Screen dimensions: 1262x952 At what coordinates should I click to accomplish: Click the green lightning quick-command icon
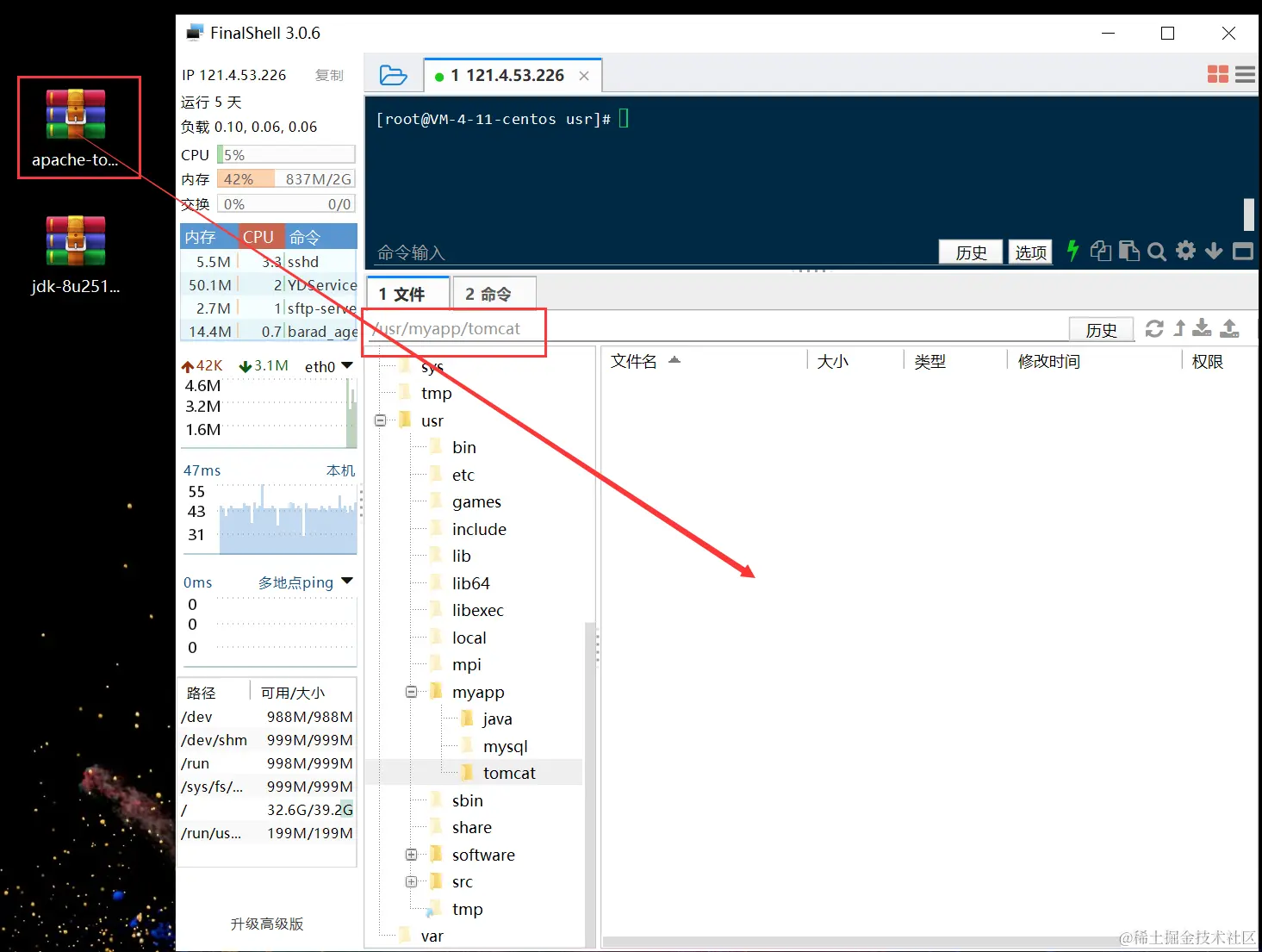(1072, 251)
